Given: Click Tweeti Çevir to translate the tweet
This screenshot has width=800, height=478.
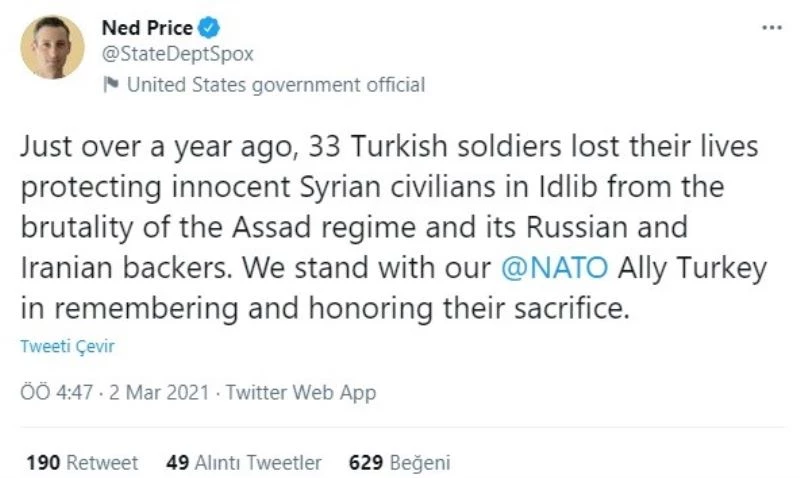Looking at the screenshot, I should pyautogui.click(x=65, y=346).
